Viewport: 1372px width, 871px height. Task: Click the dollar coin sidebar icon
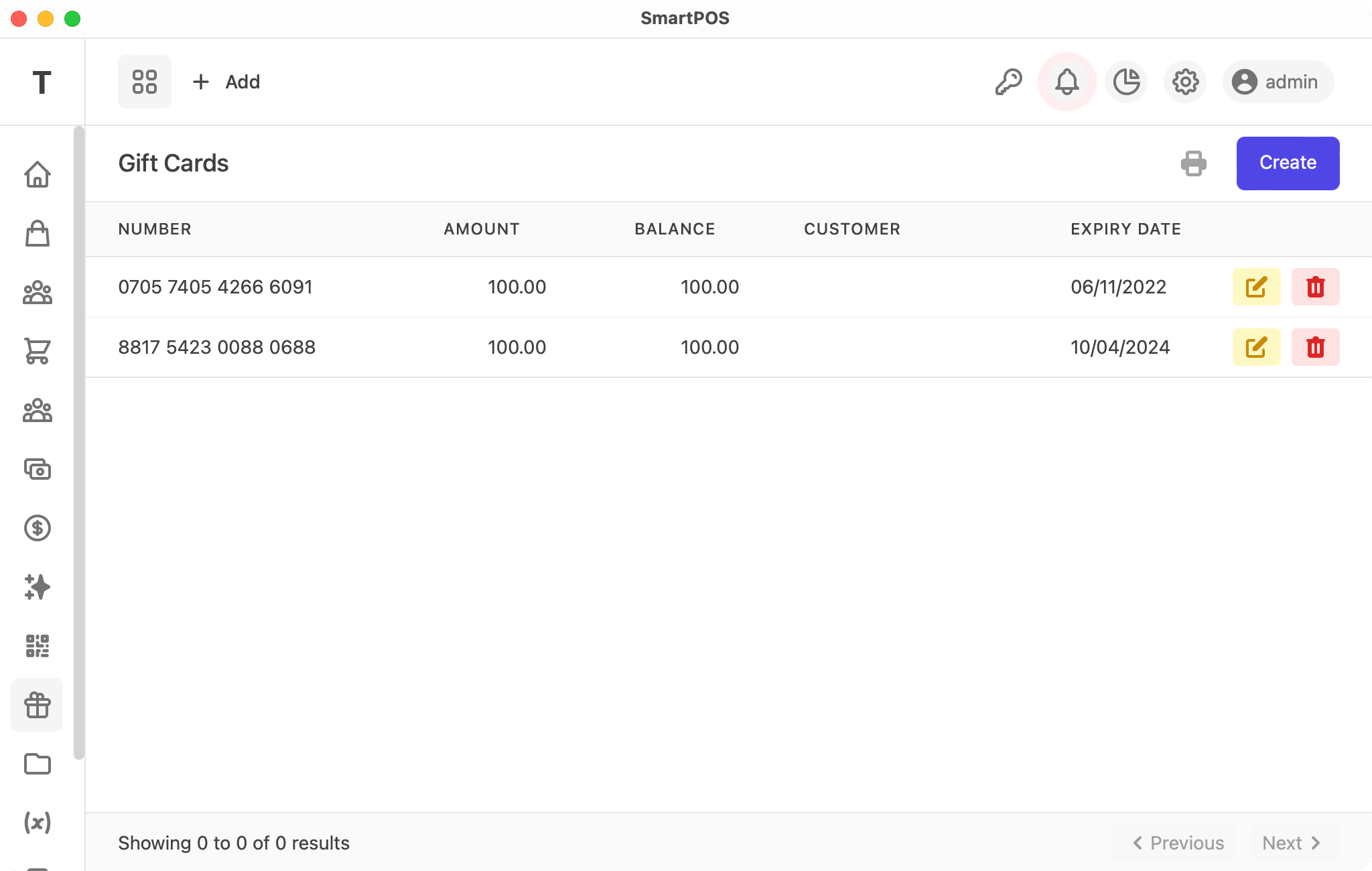(38, 528)
